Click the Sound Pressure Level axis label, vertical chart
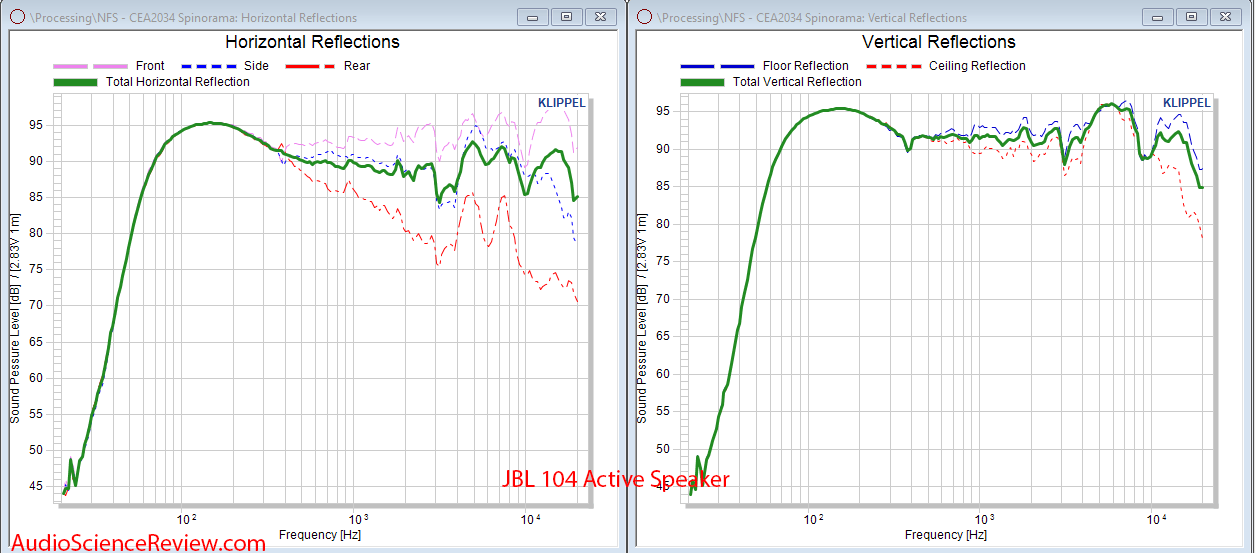This screenshot has width=1256, height=553. (641, 318)
